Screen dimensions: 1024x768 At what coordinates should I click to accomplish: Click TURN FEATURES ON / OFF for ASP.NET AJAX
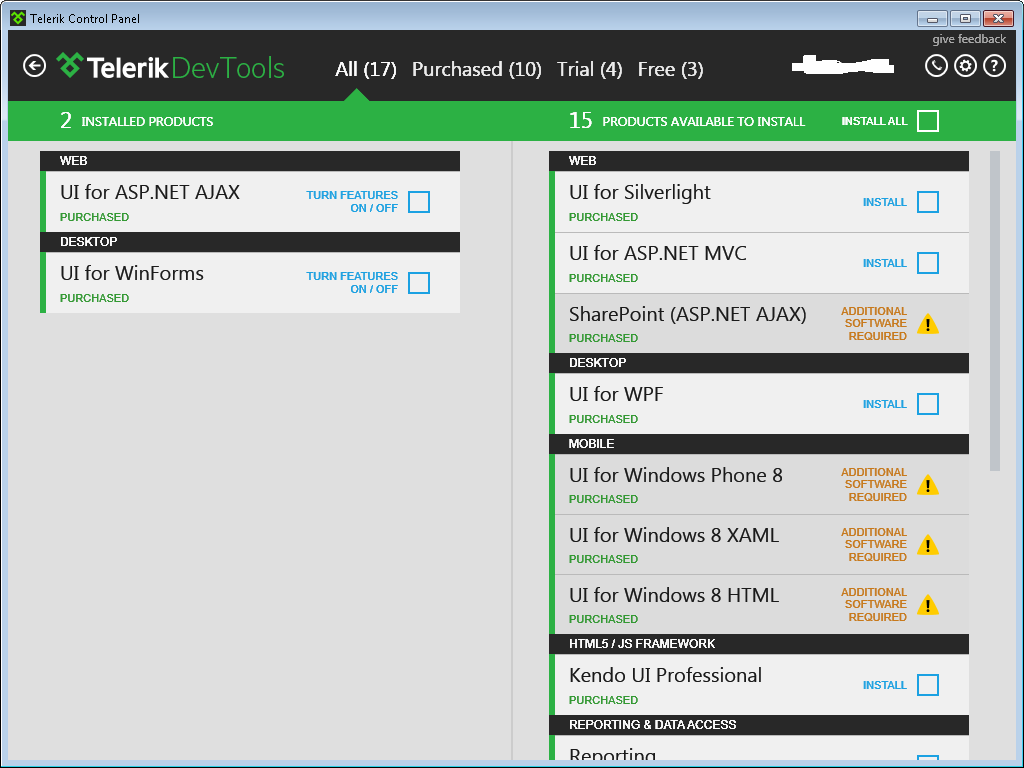point(352,202)
